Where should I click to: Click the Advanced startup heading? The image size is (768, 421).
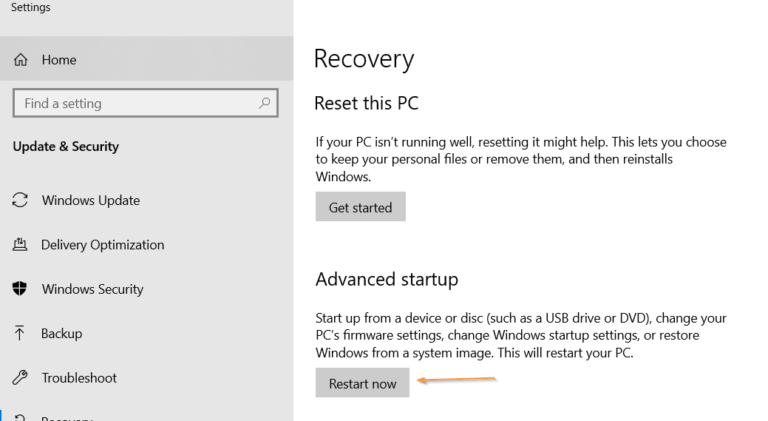[387, 278]
